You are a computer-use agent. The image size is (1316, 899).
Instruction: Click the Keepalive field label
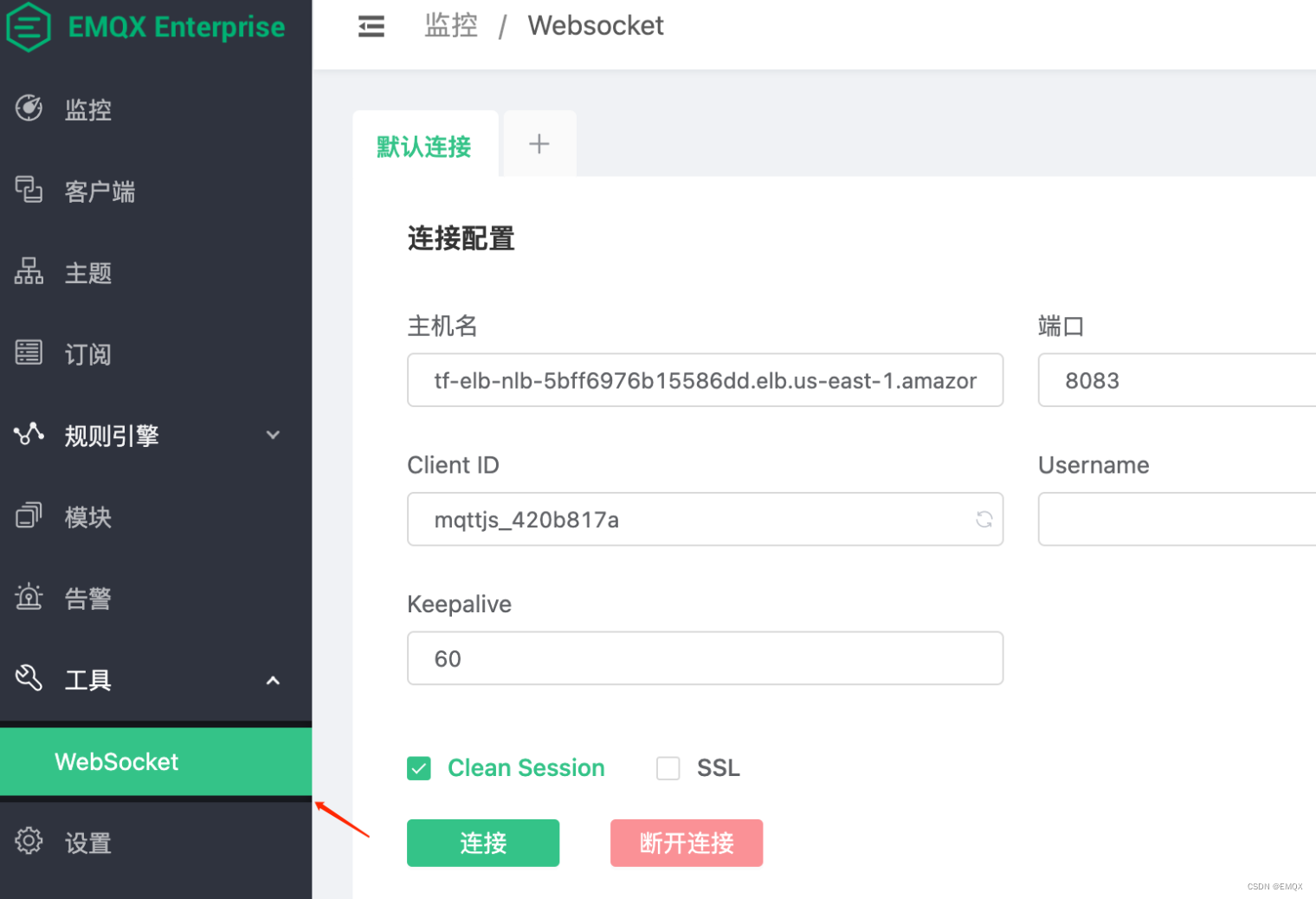point(460,604)
